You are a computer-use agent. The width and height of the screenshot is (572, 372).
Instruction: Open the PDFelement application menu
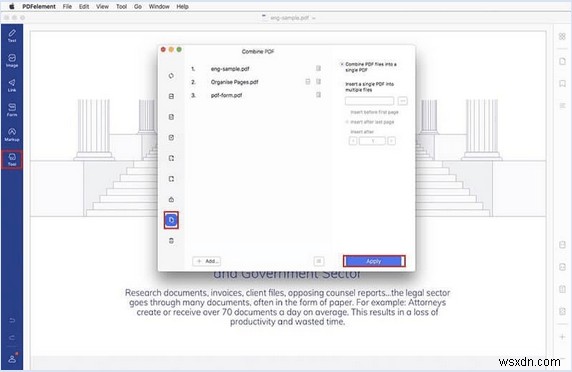click(39, 6)
